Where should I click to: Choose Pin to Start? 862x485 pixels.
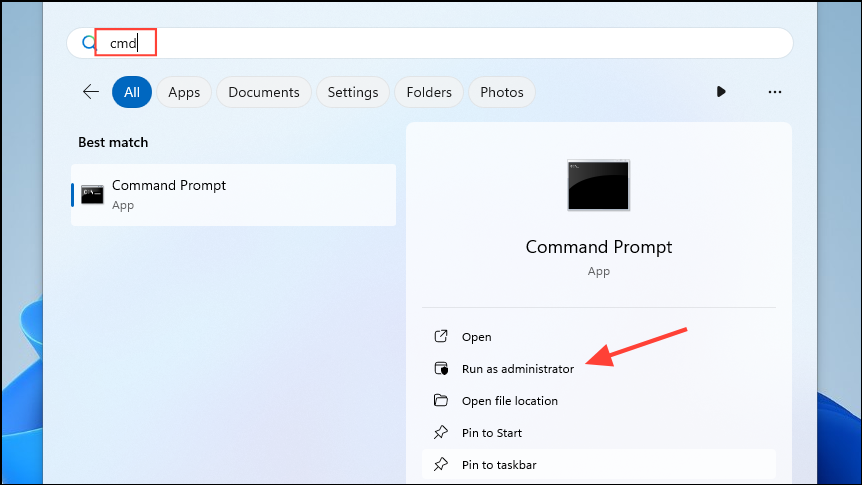[492, 433]
